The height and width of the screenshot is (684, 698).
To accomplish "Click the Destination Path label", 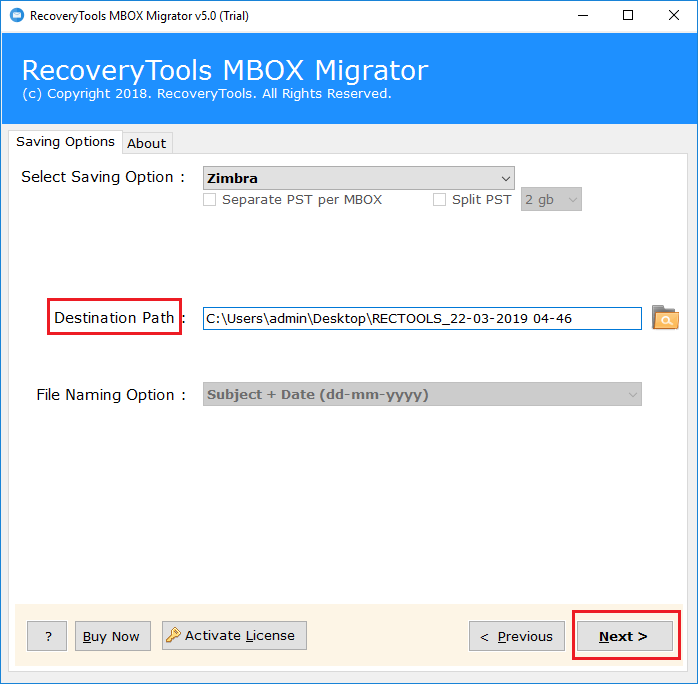I will (114, 317).
